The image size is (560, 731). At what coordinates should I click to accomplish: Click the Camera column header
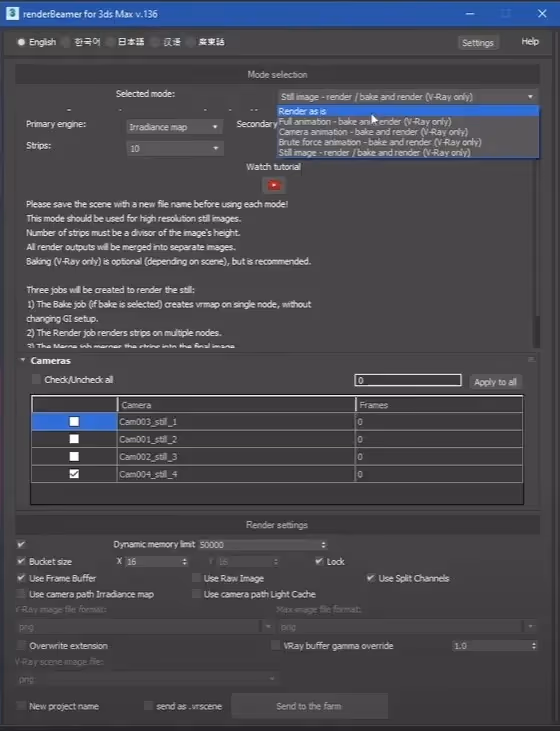tap(236, 405)
